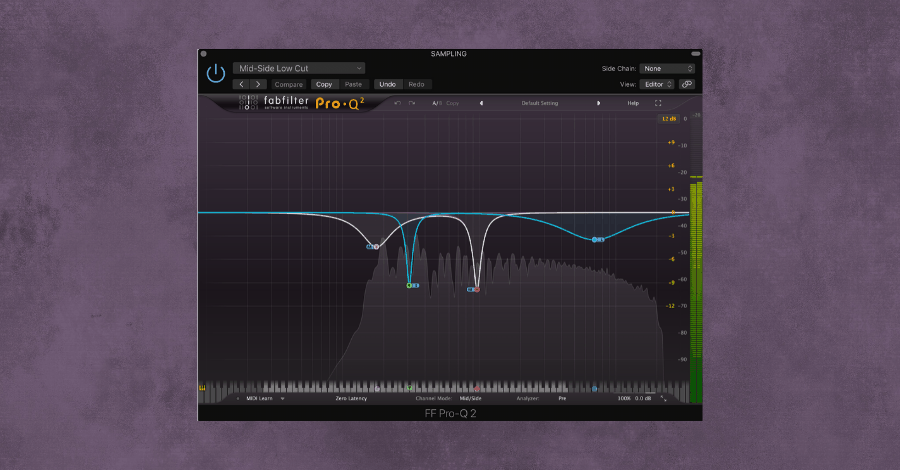Viewport: 900px width, 470px height.
Task: Click the 100% gain scale value
Action: [x=624, y=398]
